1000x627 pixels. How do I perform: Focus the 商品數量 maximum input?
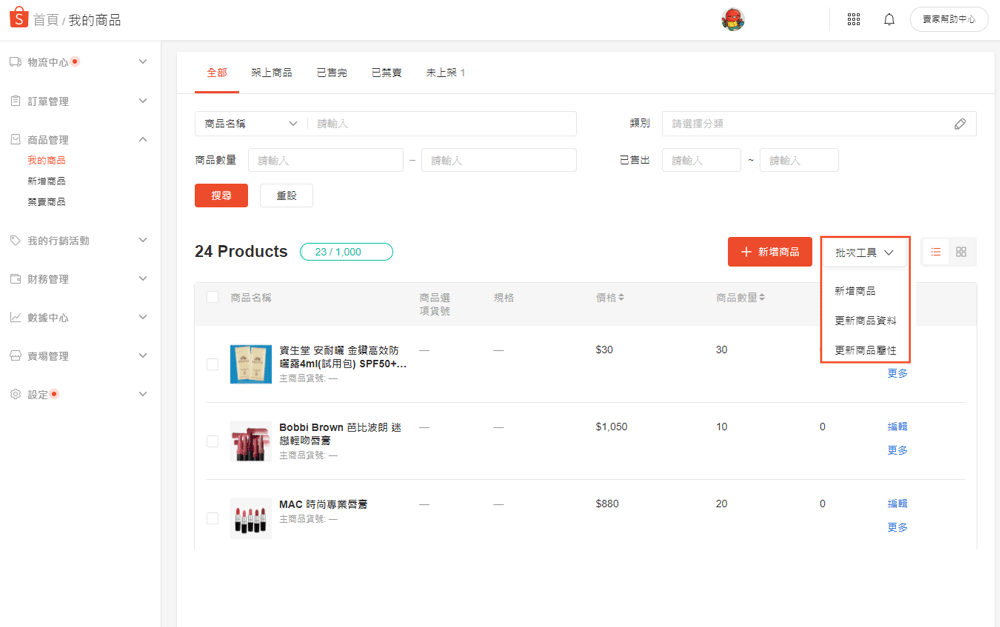click(499, 160)
